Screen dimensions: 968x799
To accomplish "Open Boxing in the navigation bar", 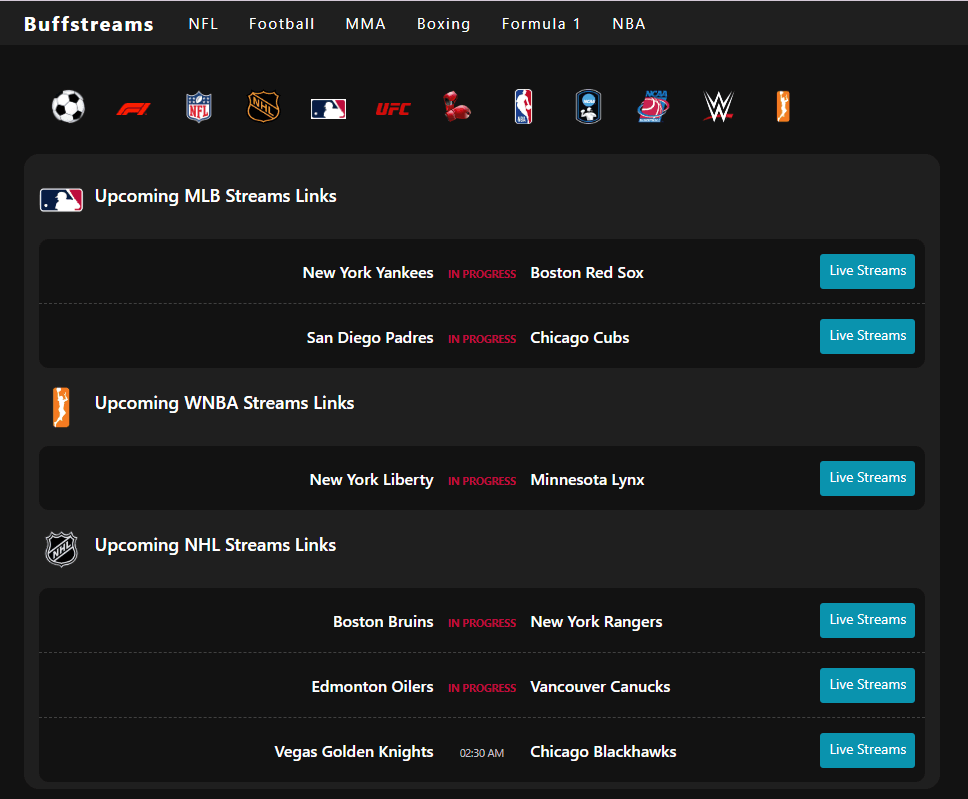I will [x=443, y=23].
